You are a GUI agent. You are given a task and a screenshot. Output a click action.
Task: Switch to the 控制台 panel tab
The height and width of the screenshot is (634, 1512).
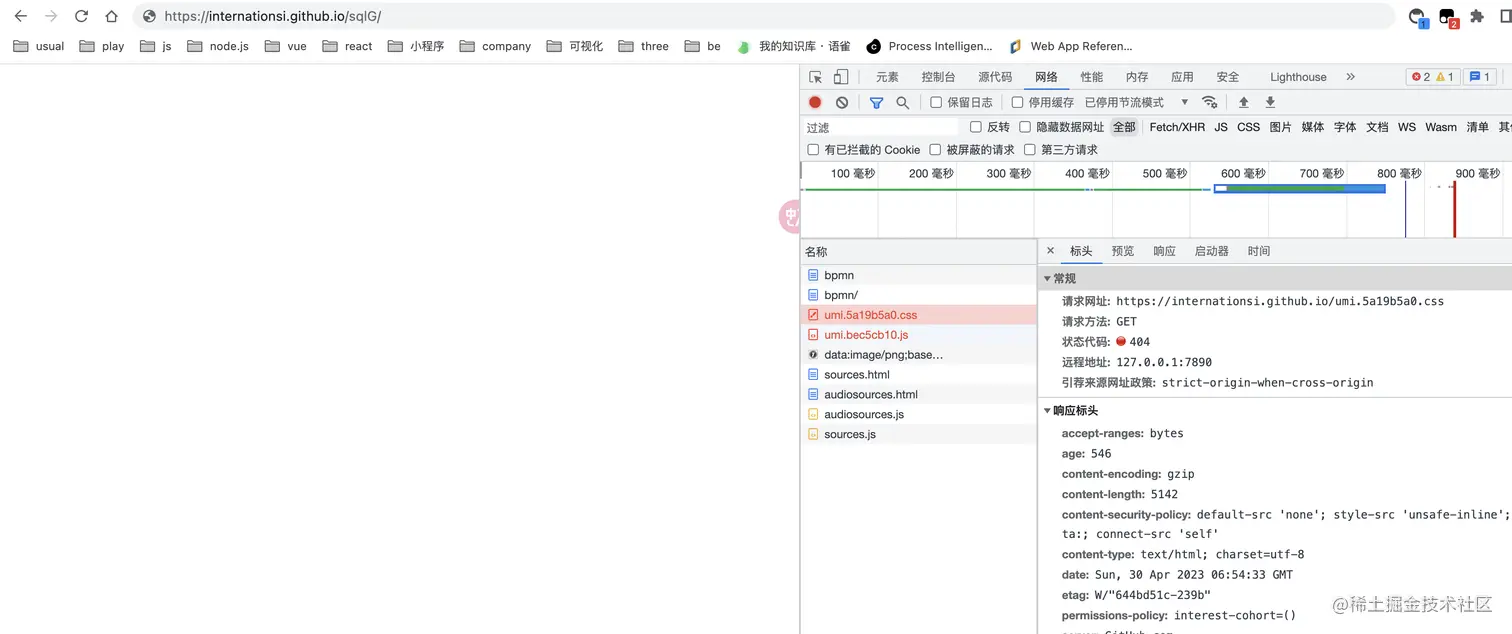938,77
